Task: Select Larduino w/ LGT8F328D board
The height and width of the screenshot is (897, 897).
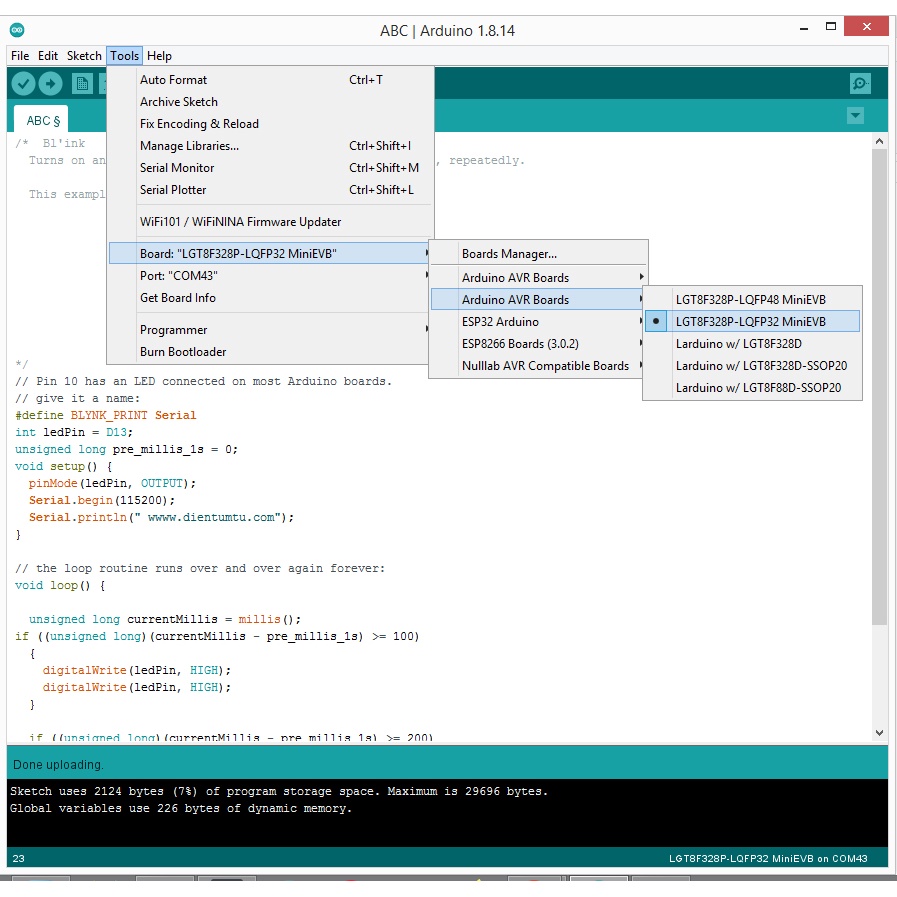Action: [x=738, y=344]
